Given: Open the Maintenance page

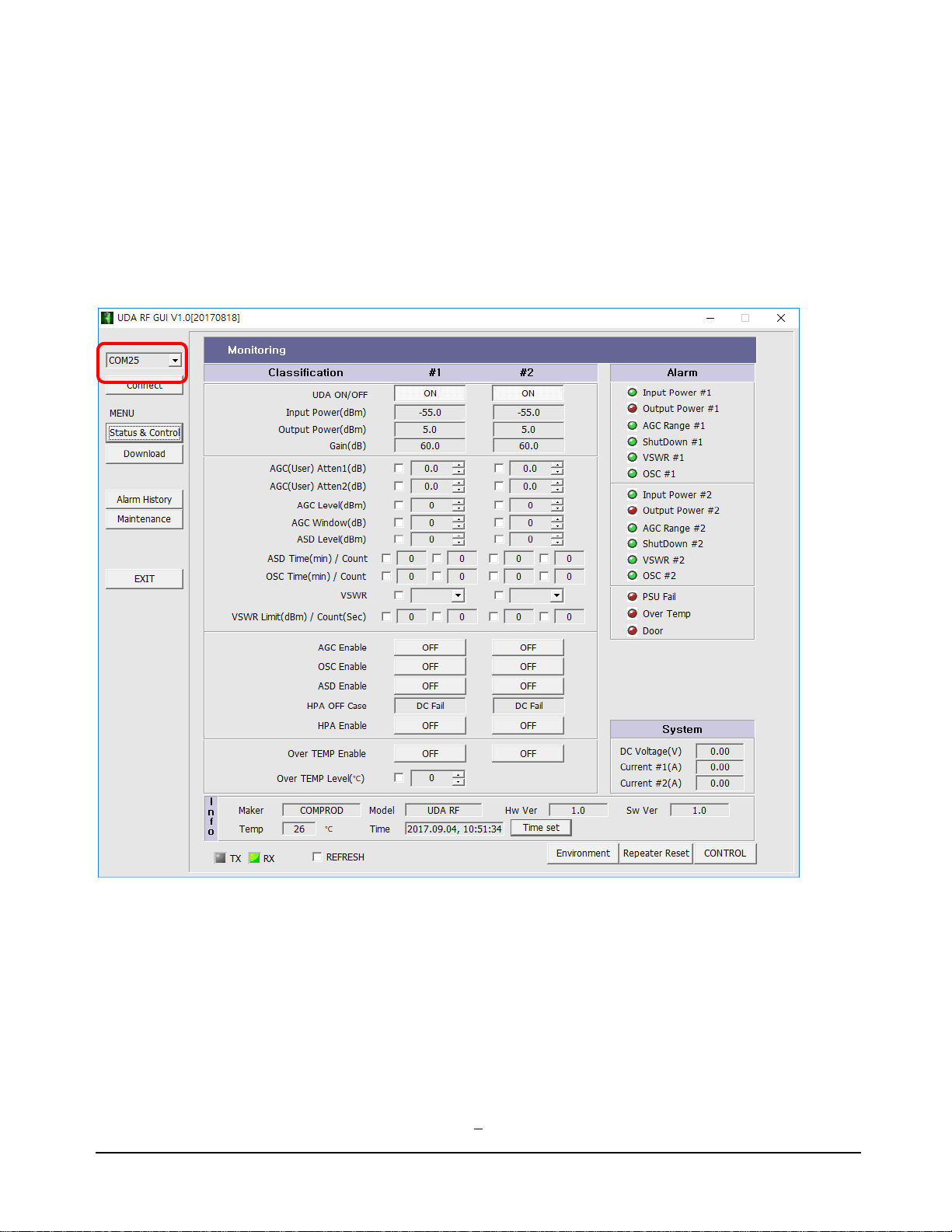Looking at the screenshot, I should pos(145,519).
